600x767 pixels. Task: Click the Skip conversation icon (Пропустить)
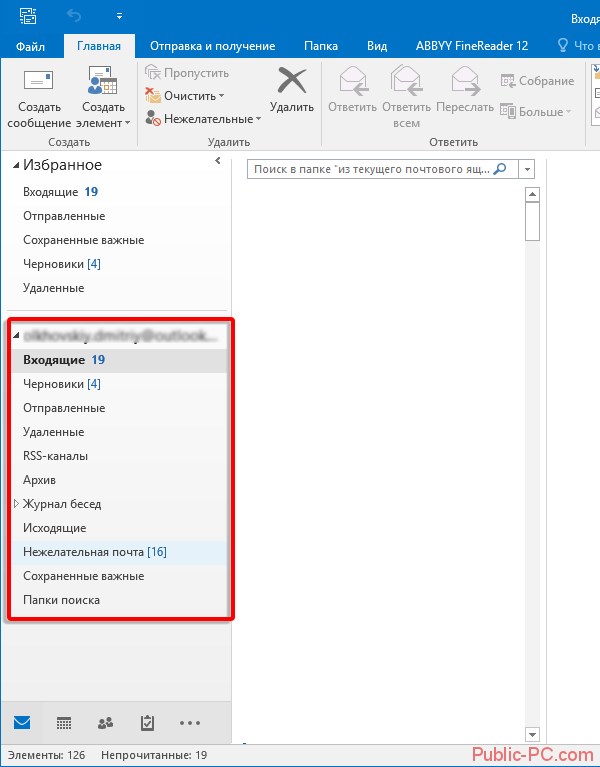(x=153, y=72)
